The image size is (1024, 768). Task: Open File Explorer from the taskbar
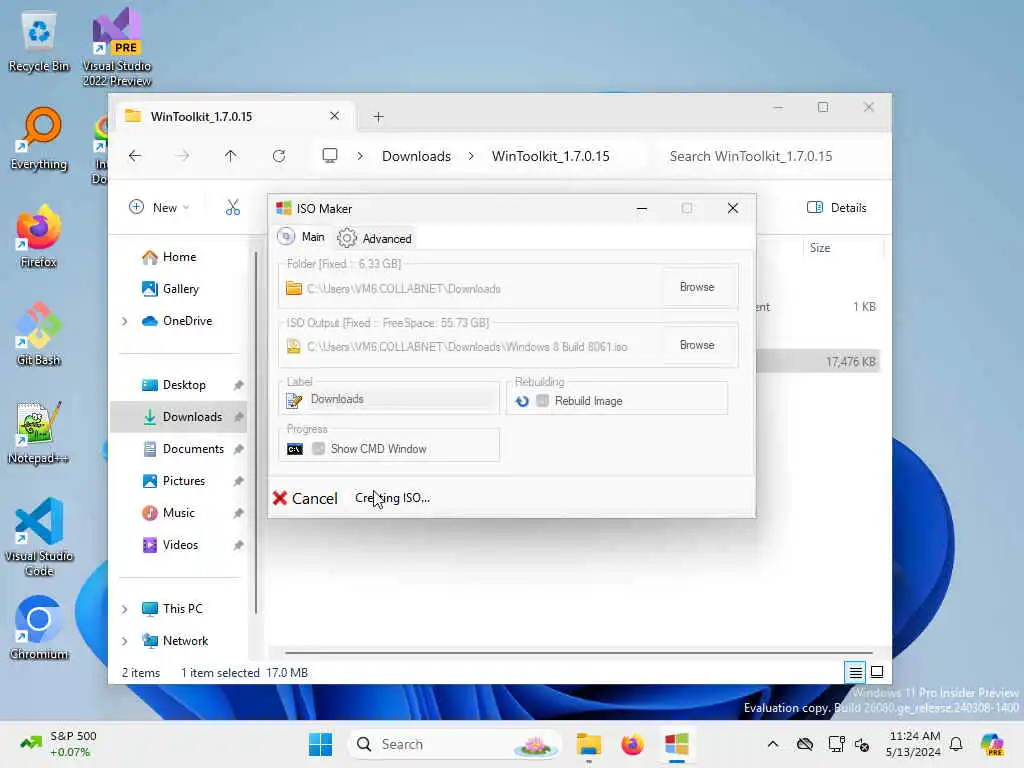588,744
